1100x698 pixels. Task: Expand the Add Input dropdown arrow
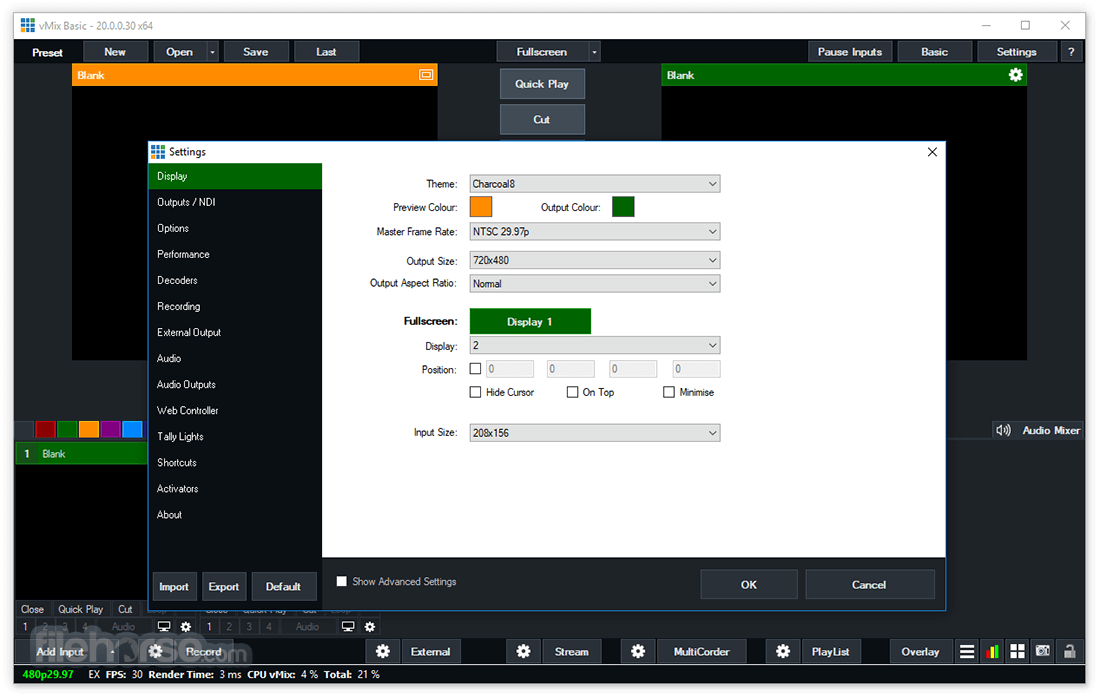point(112,652)
